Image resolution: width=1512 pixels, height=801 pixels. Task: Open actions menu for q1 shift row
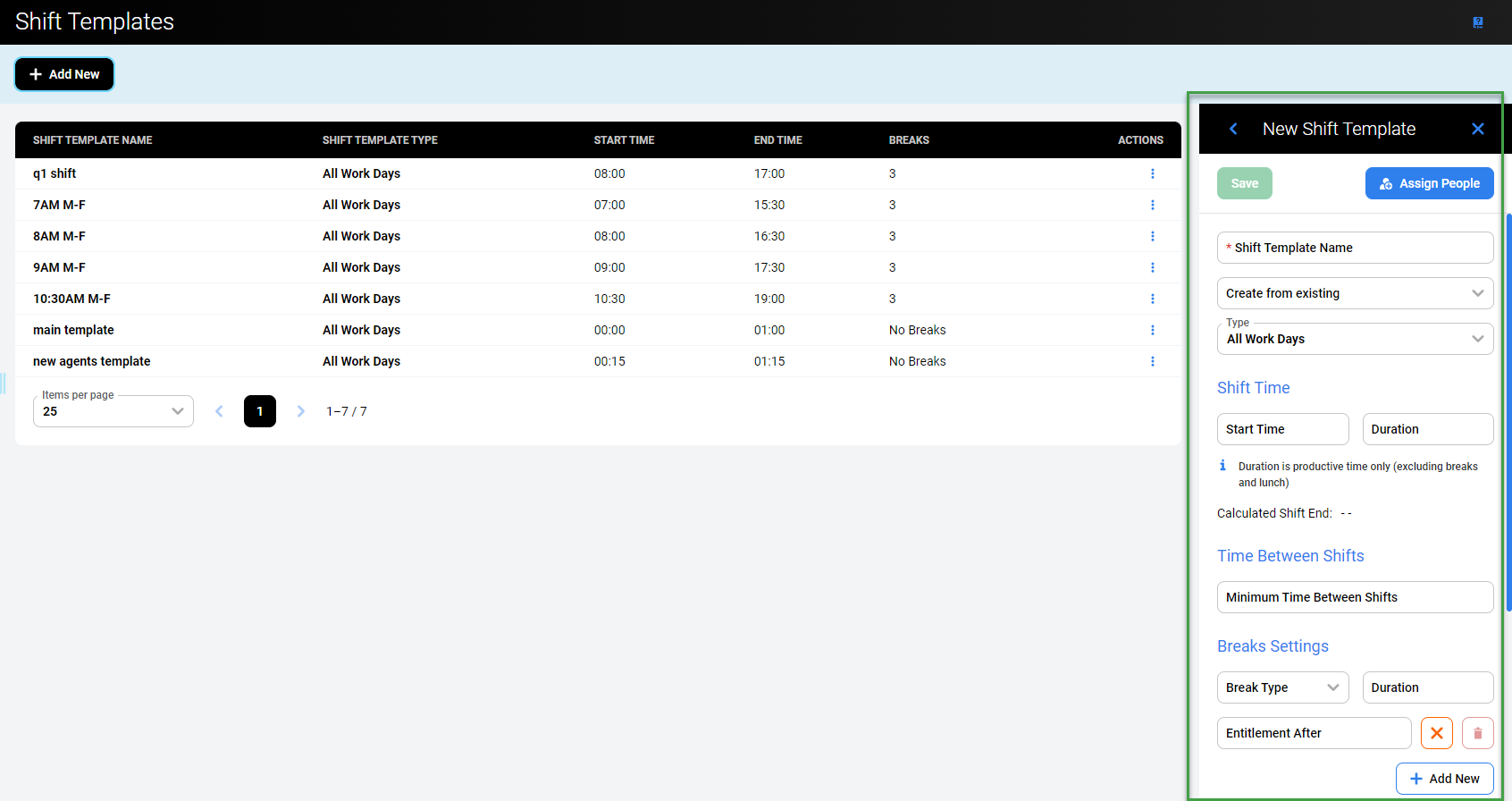(1152, 173)
